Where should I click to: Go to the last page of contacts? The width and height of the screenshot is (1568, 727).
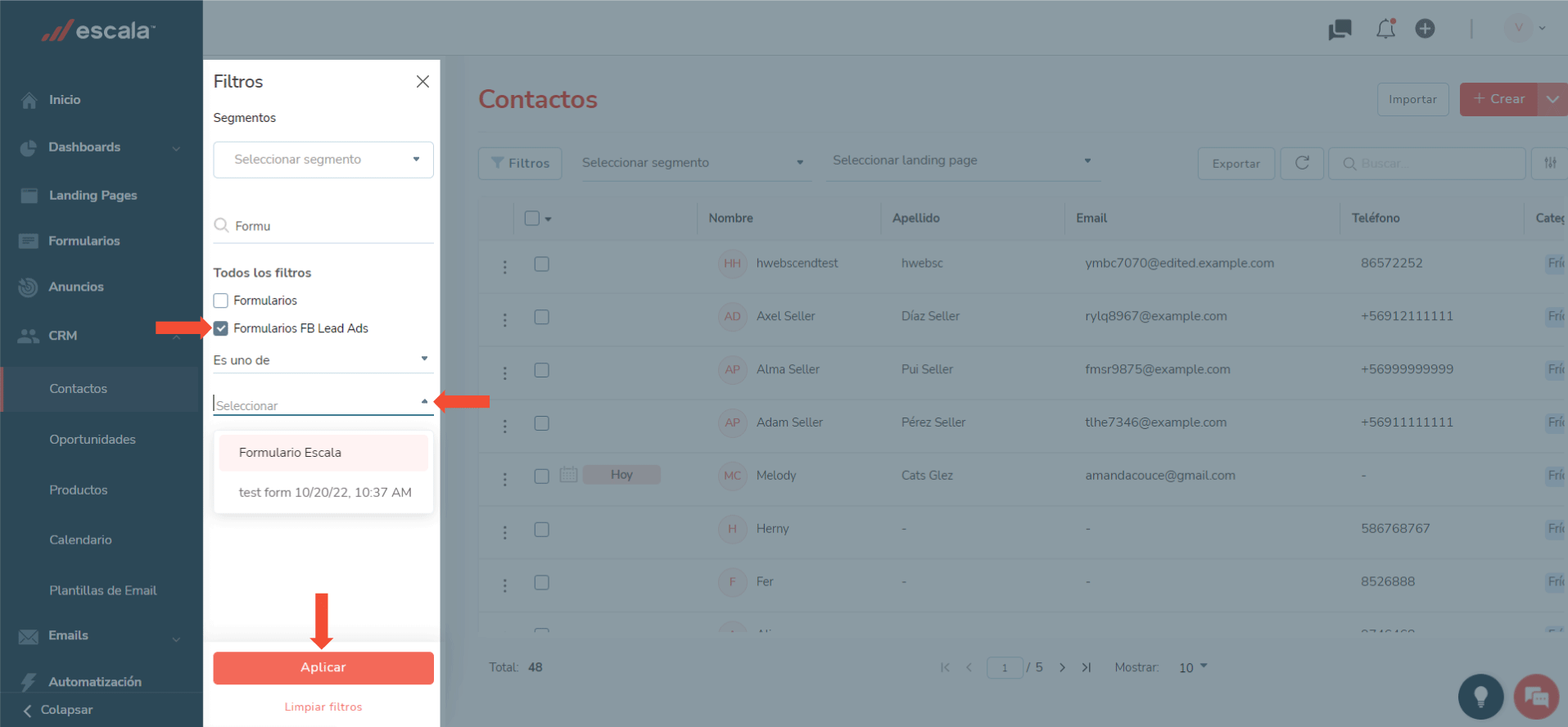[1087, 667]
